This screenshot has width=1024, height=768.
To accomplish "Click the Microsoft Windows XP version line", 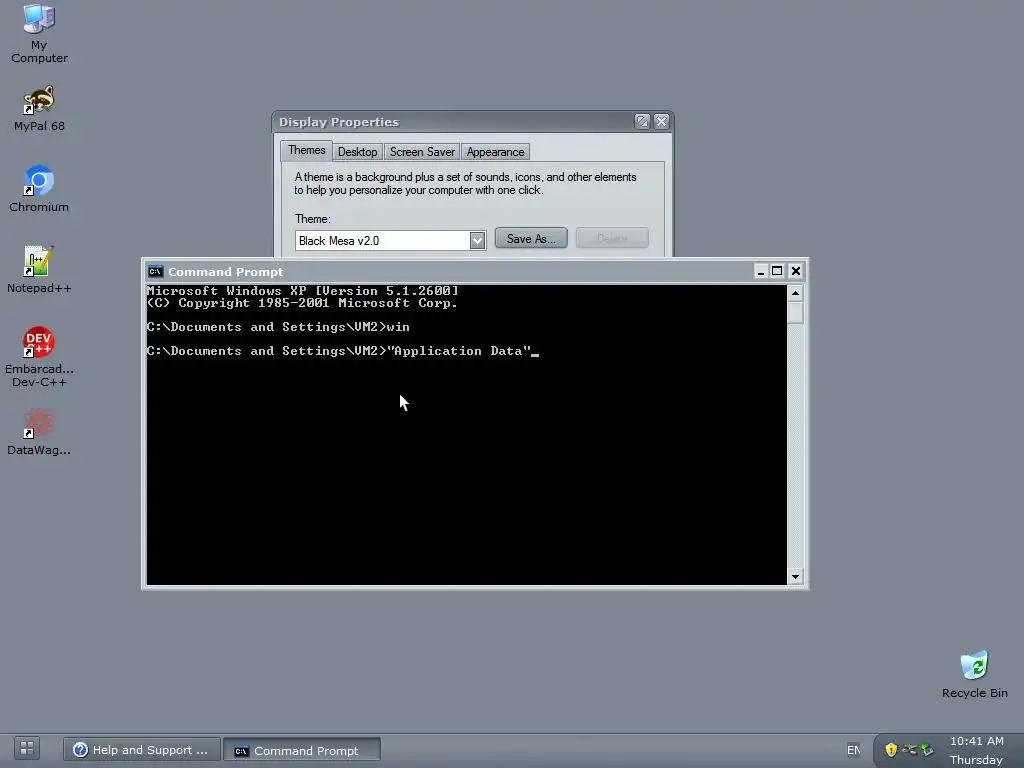I will pos(303,291).
